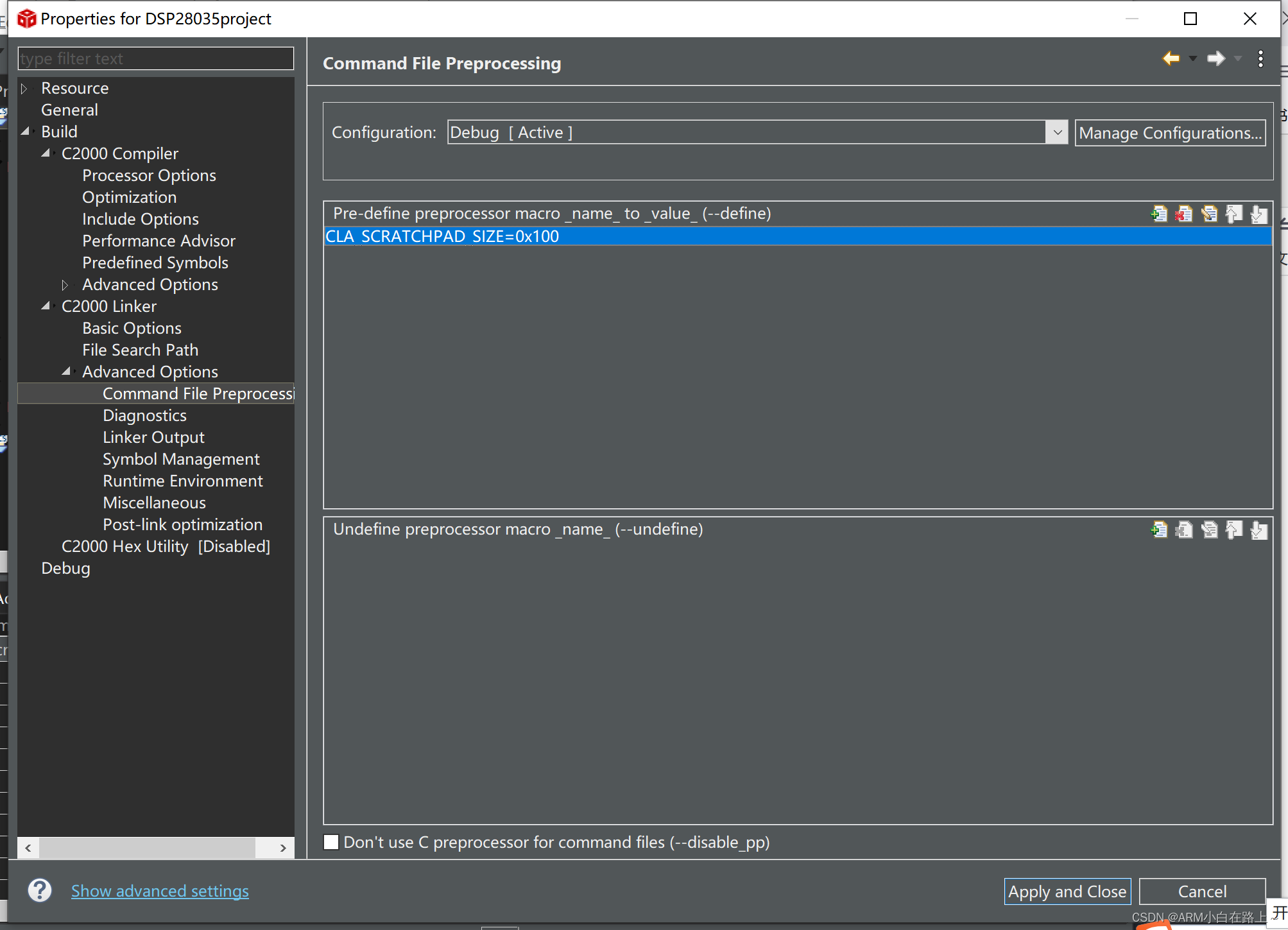
Task: Open Optimization settings page
Action: point(129,197)
